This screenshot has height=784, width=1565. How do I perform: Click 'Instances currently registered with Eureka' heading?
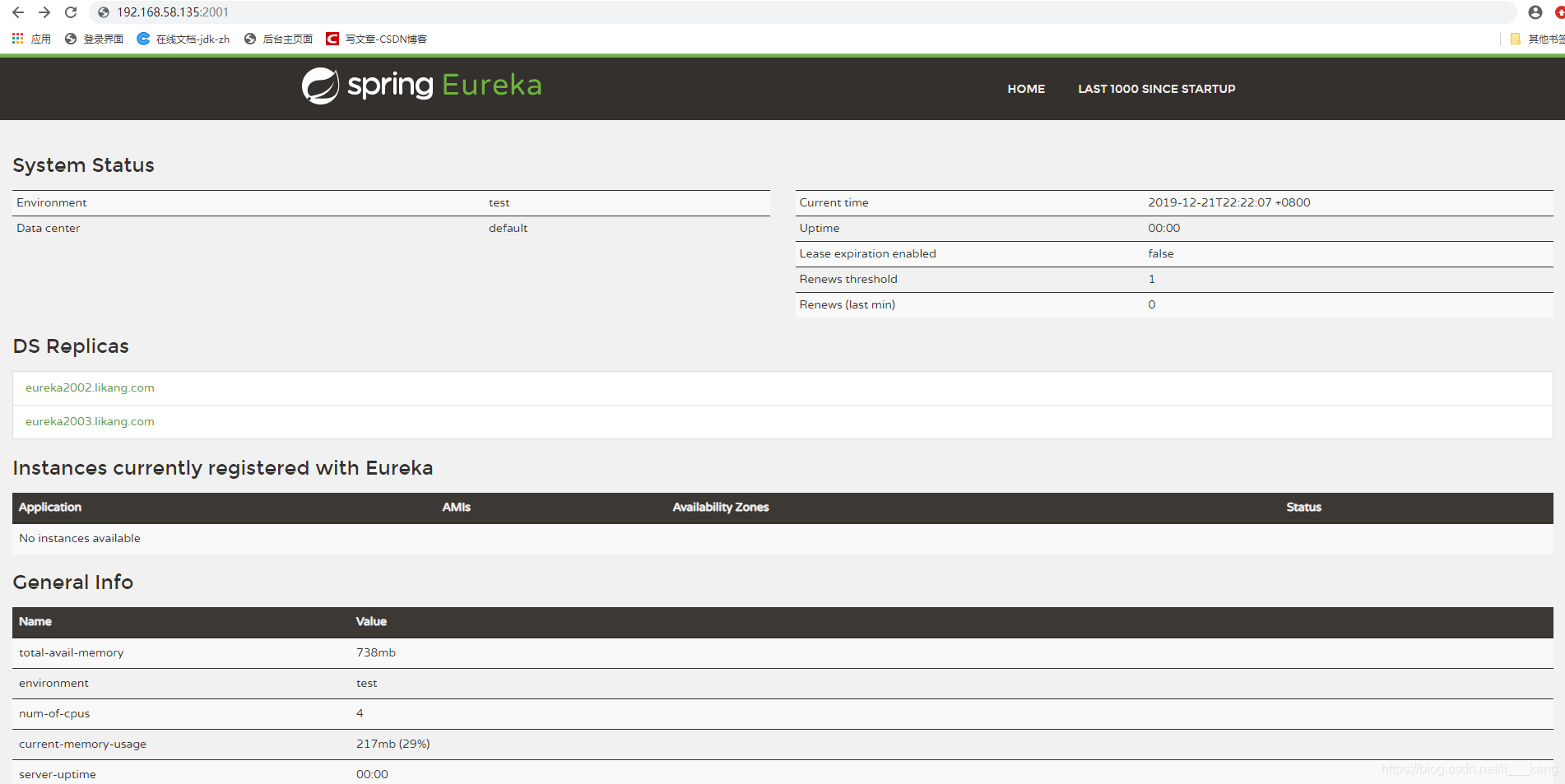tap(223, 468)
